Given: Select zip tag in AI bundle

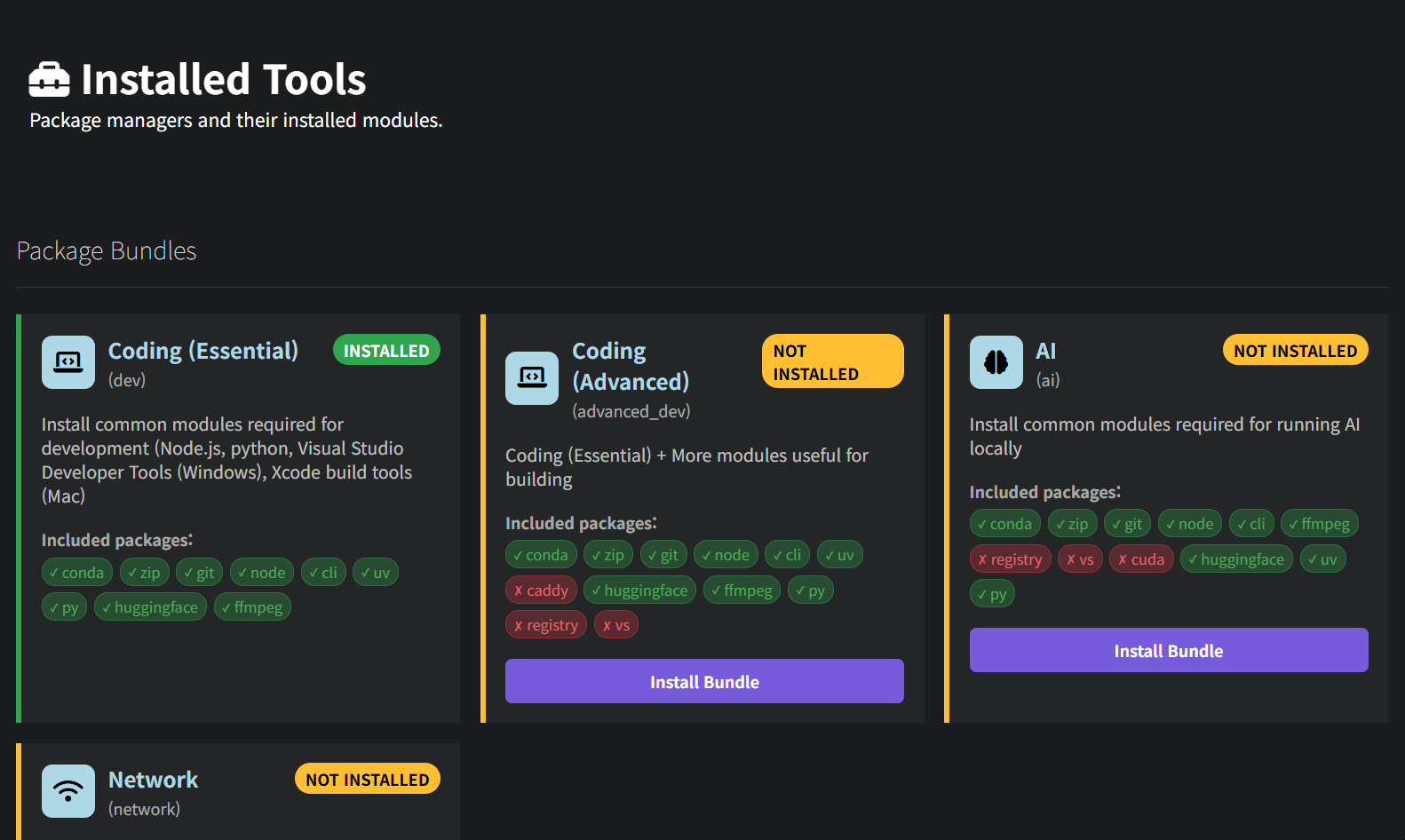Looking at the screenshot, I should coord(1073,524).
